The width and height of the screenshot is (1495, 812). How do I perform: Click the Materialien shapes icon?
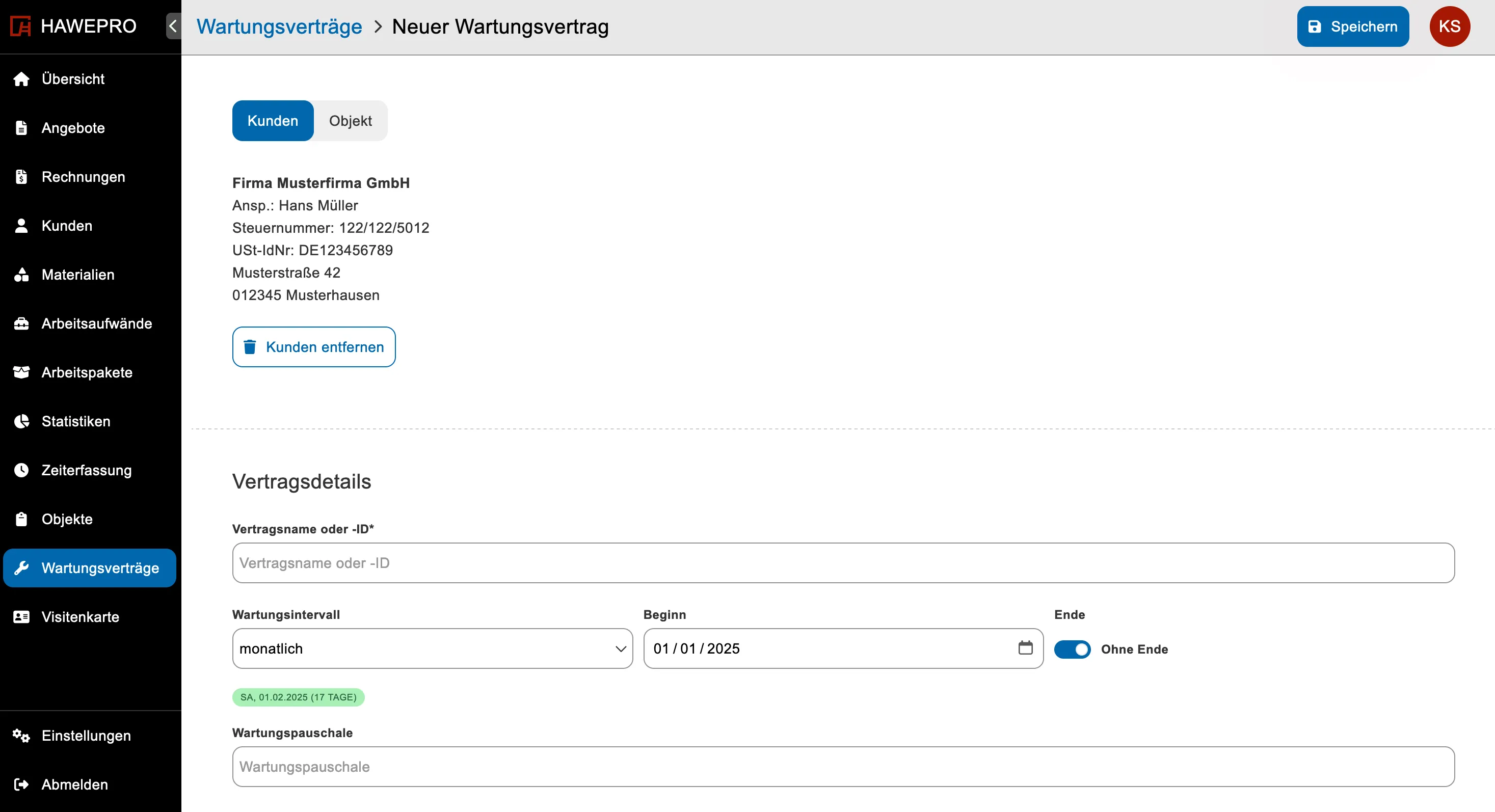point(21,275)
